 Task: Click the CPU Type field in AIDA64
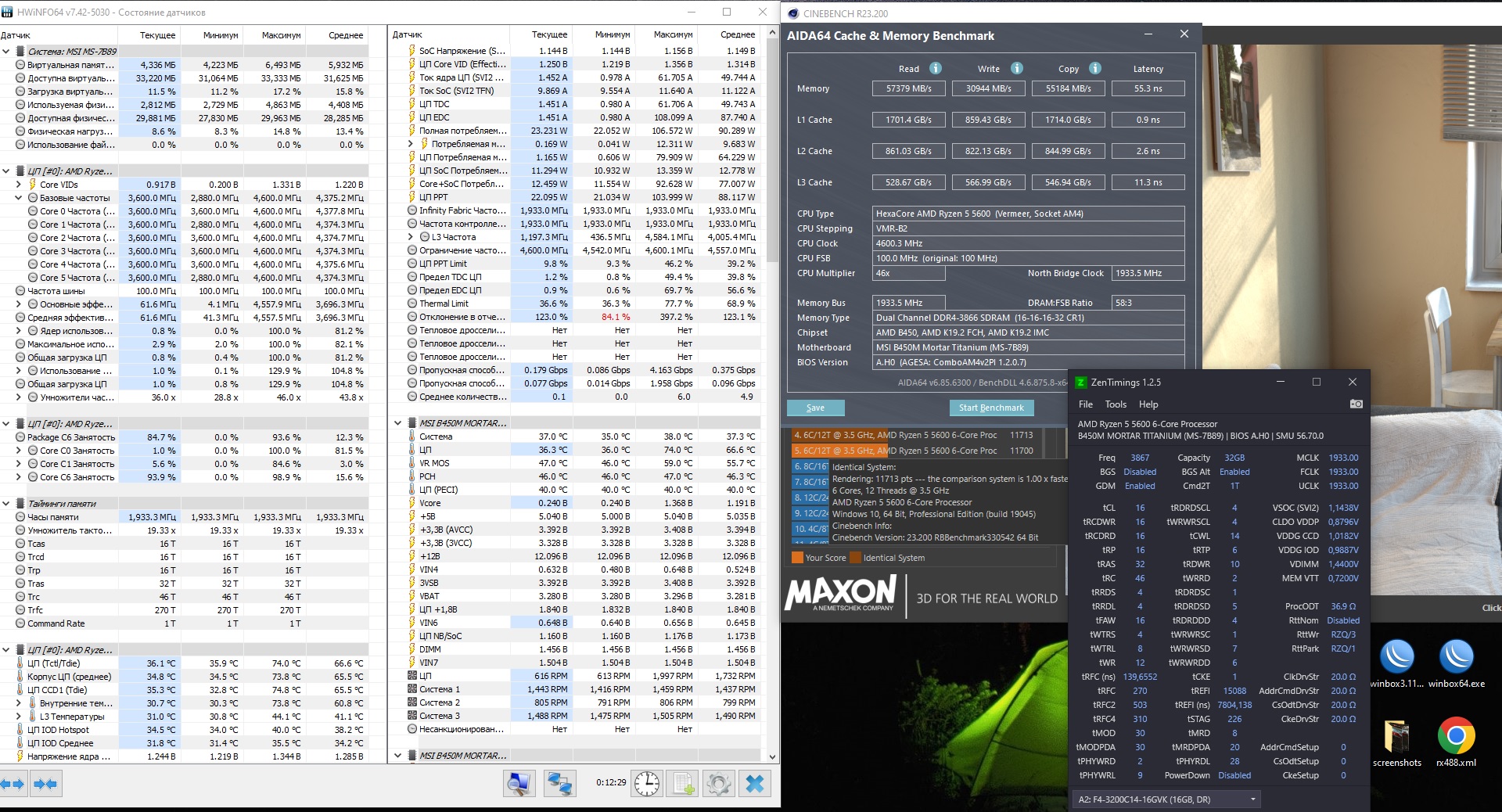[x=1028, y=214]
